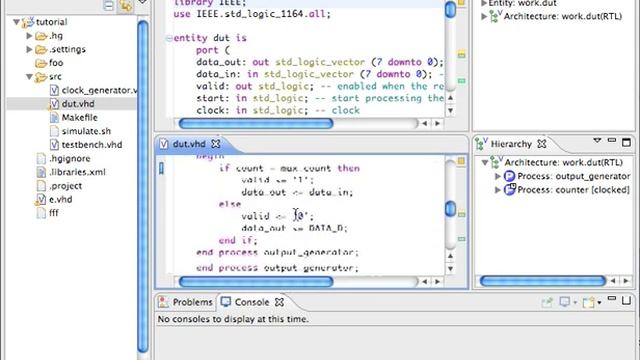Select the Hierarchy view tab
The width and height of the screenshot is (640, 360).
click(511, 144)
